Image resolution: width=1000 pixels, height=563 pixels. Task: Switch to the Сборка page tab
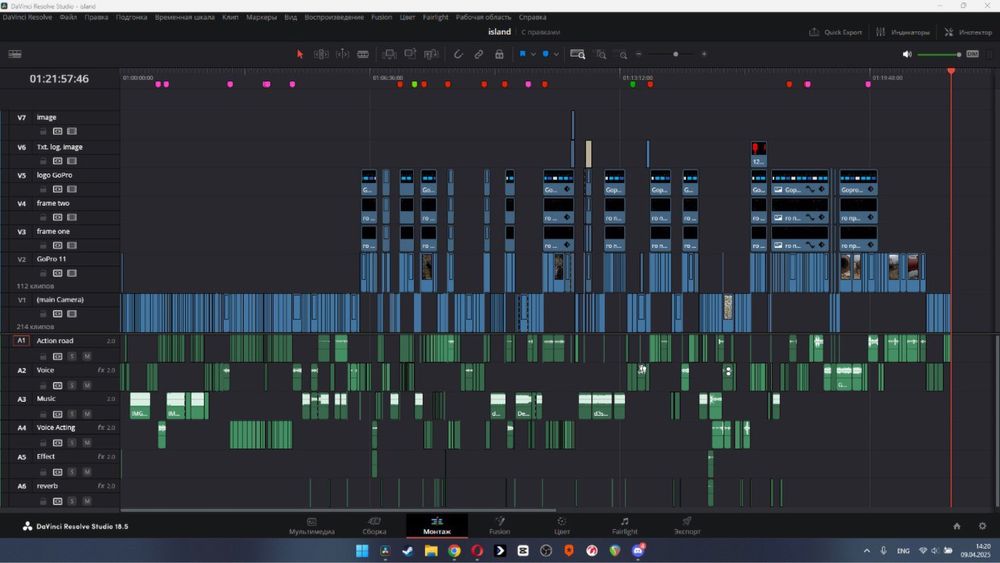374,526
